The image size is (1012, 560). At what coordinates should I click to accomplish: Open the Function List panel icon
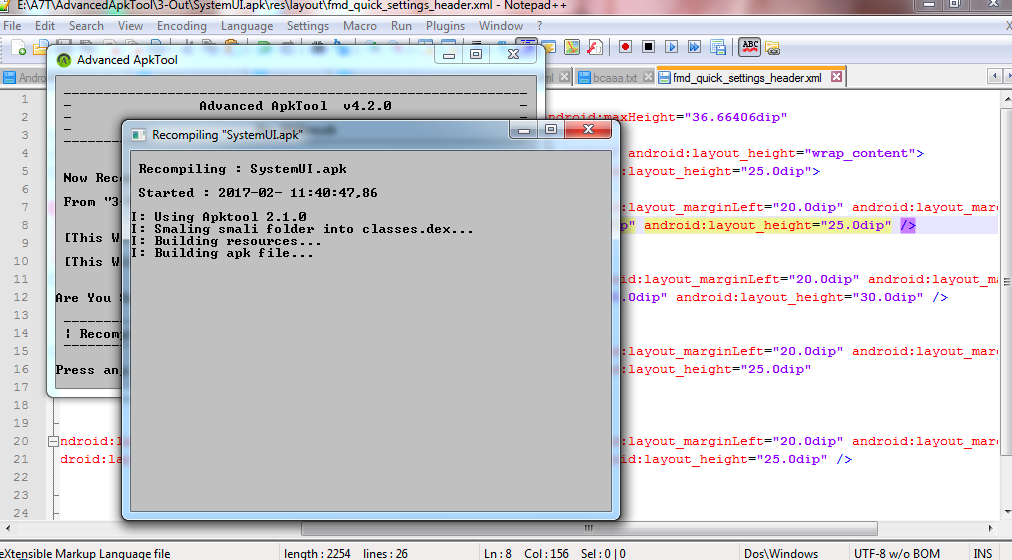pyautogui.click(x=595, y=46)
